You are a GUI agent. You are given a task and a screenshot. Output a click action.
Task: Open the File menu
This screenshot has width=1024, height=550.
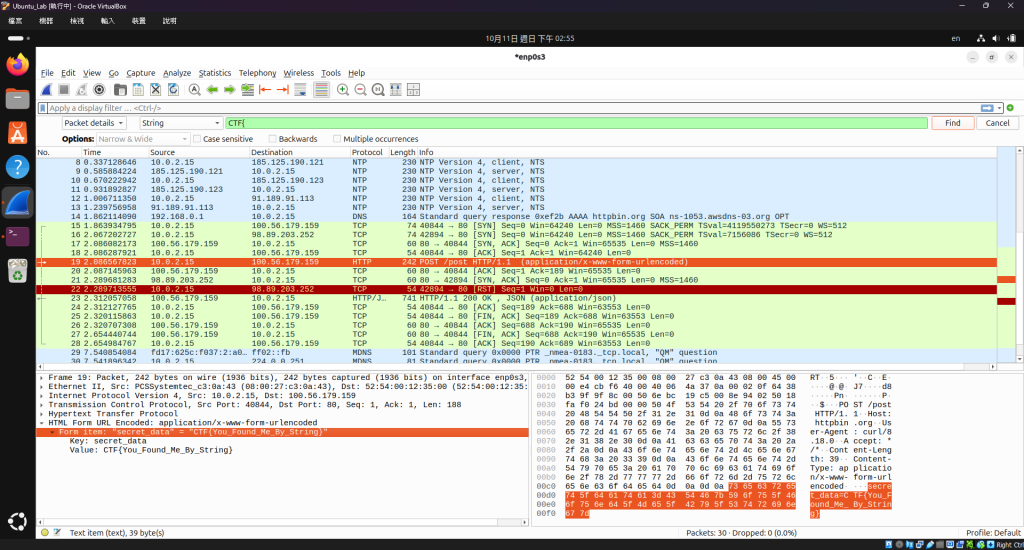(x=47, y=73)
